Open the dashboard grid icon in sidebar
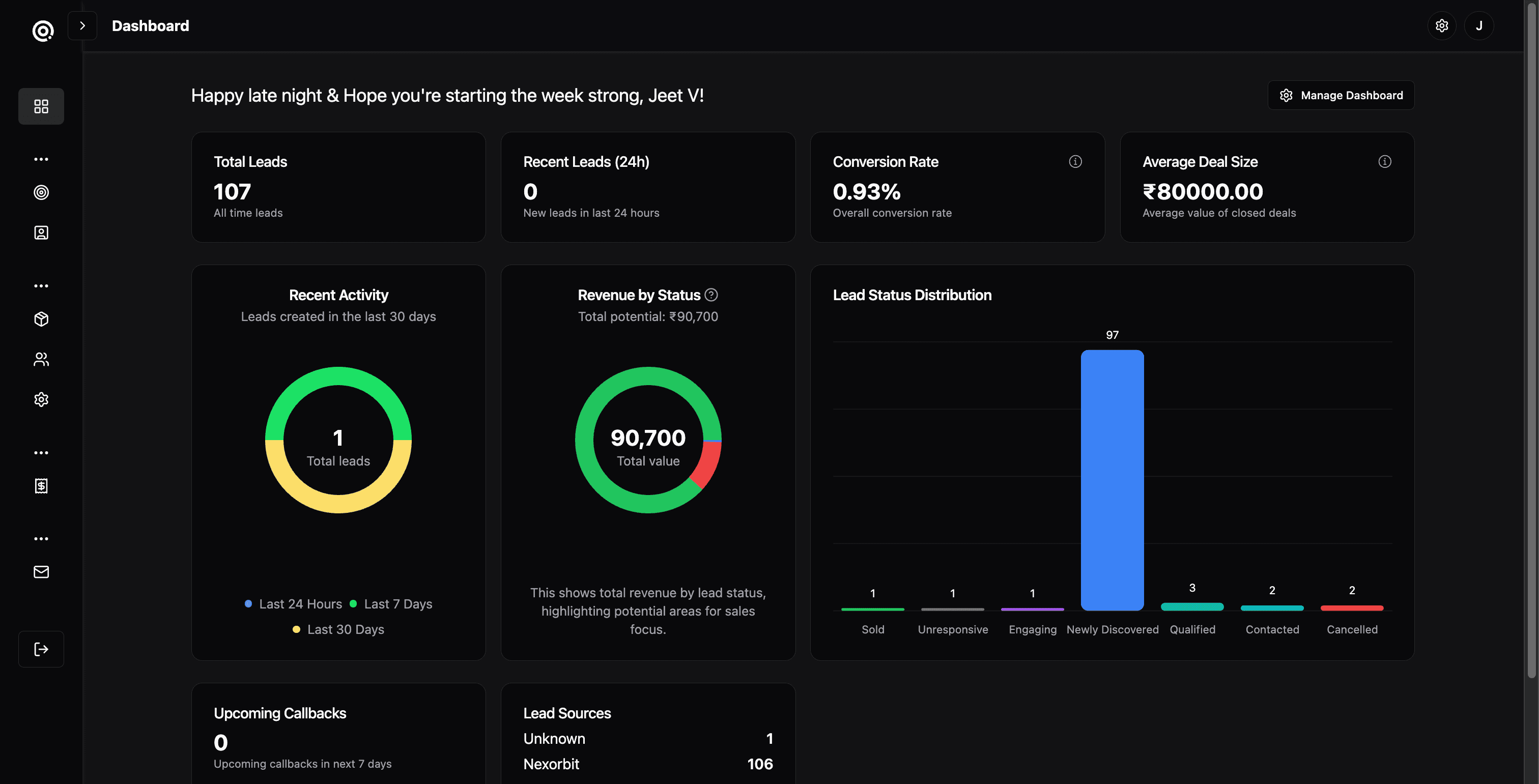This screenshot has height=784, width=1539. coord(41,106)
